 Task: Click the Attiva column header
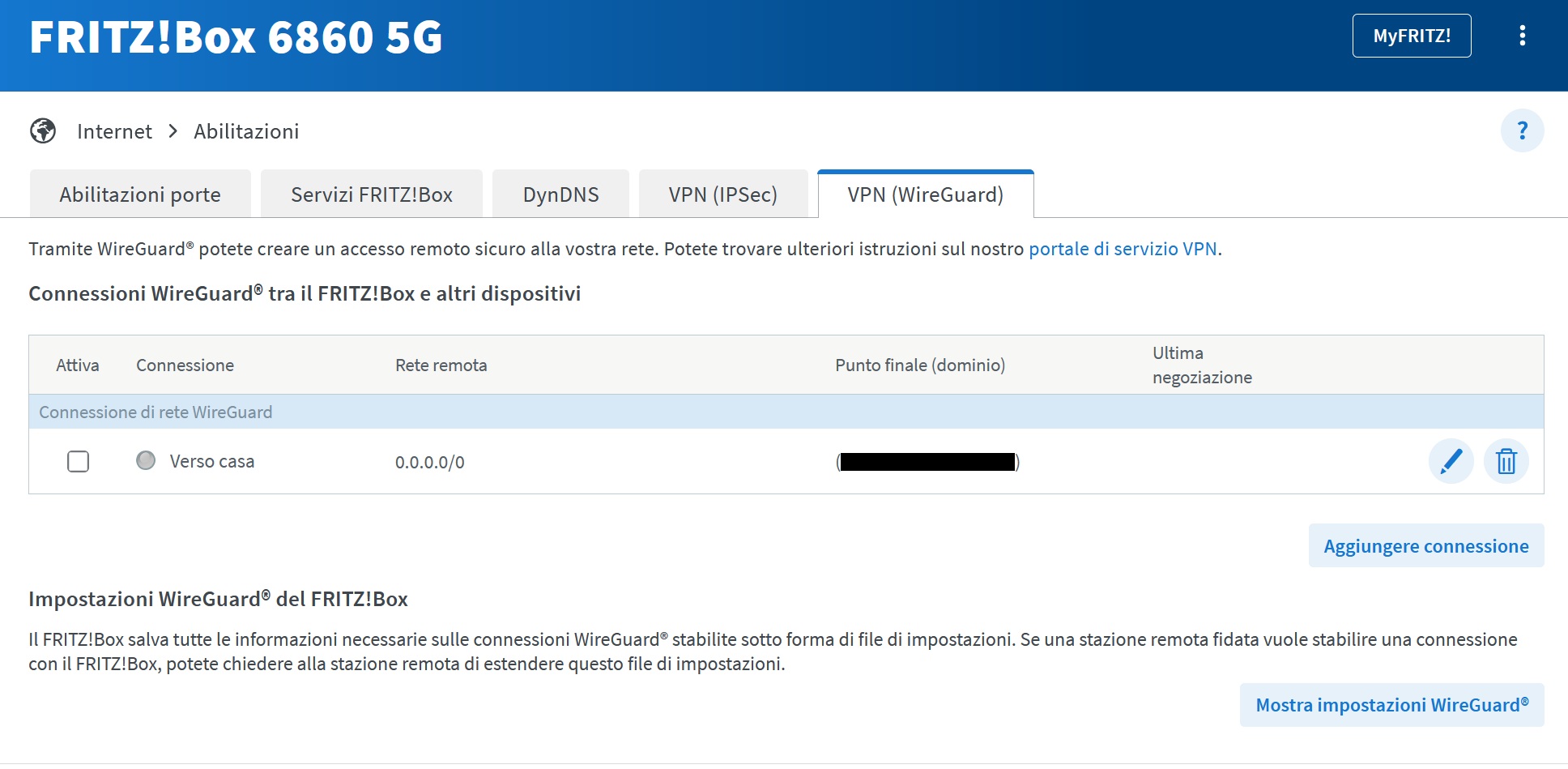78,365
